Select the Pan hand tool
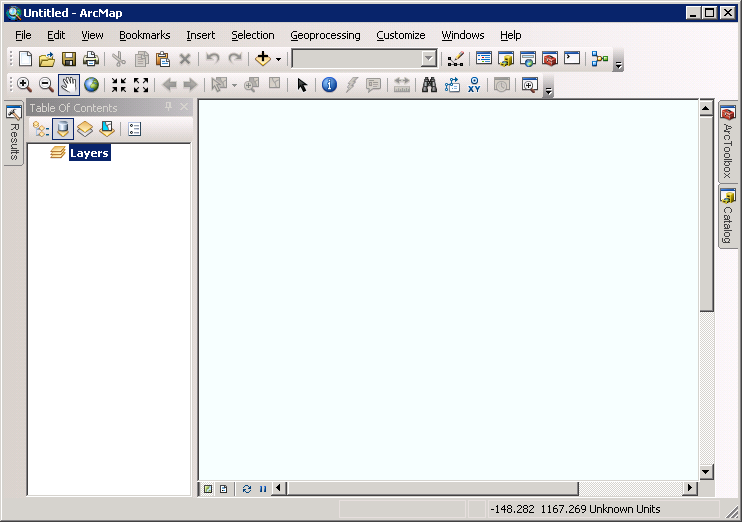 click(x=69, y=85)
